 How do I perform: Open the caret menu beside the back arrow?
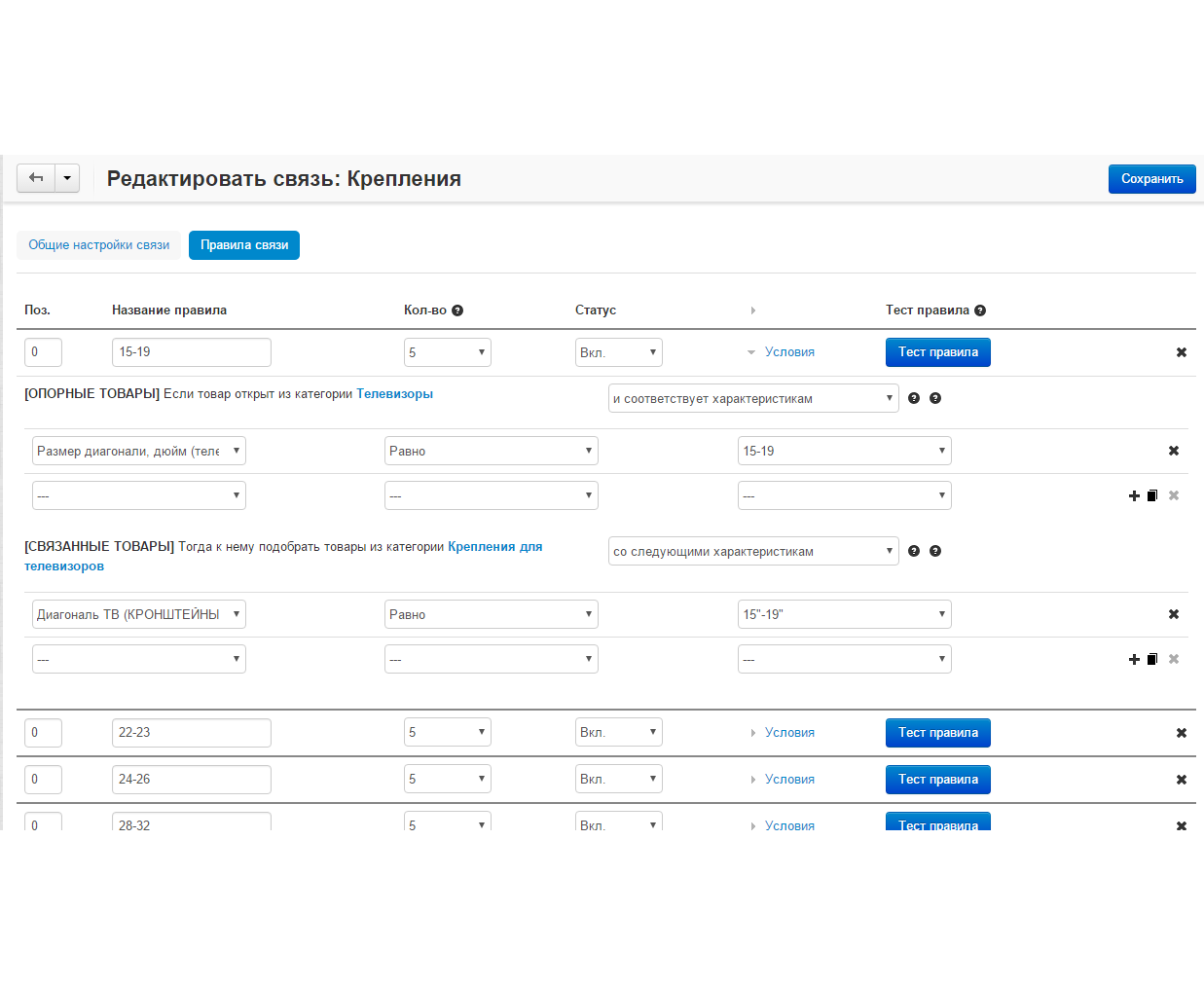[x=67, y=178]
